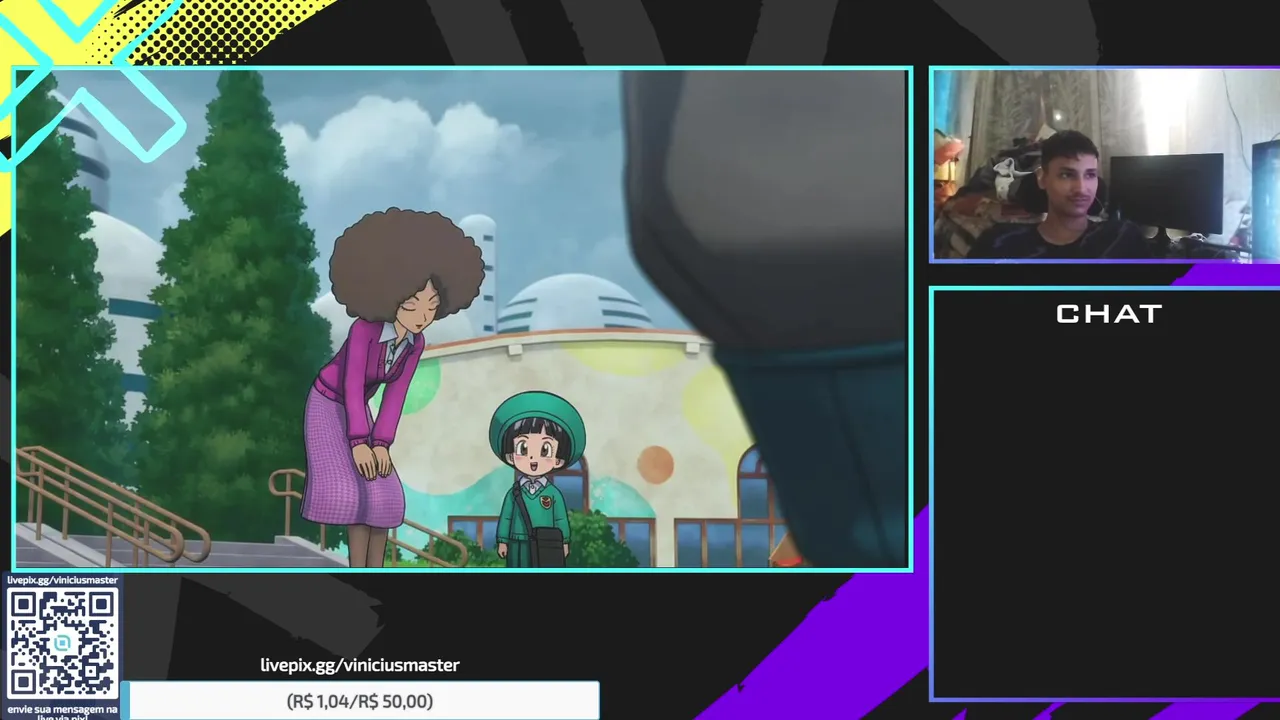Click the anime video playback area
Viewport: 1280px width, 720px height.
462,319
